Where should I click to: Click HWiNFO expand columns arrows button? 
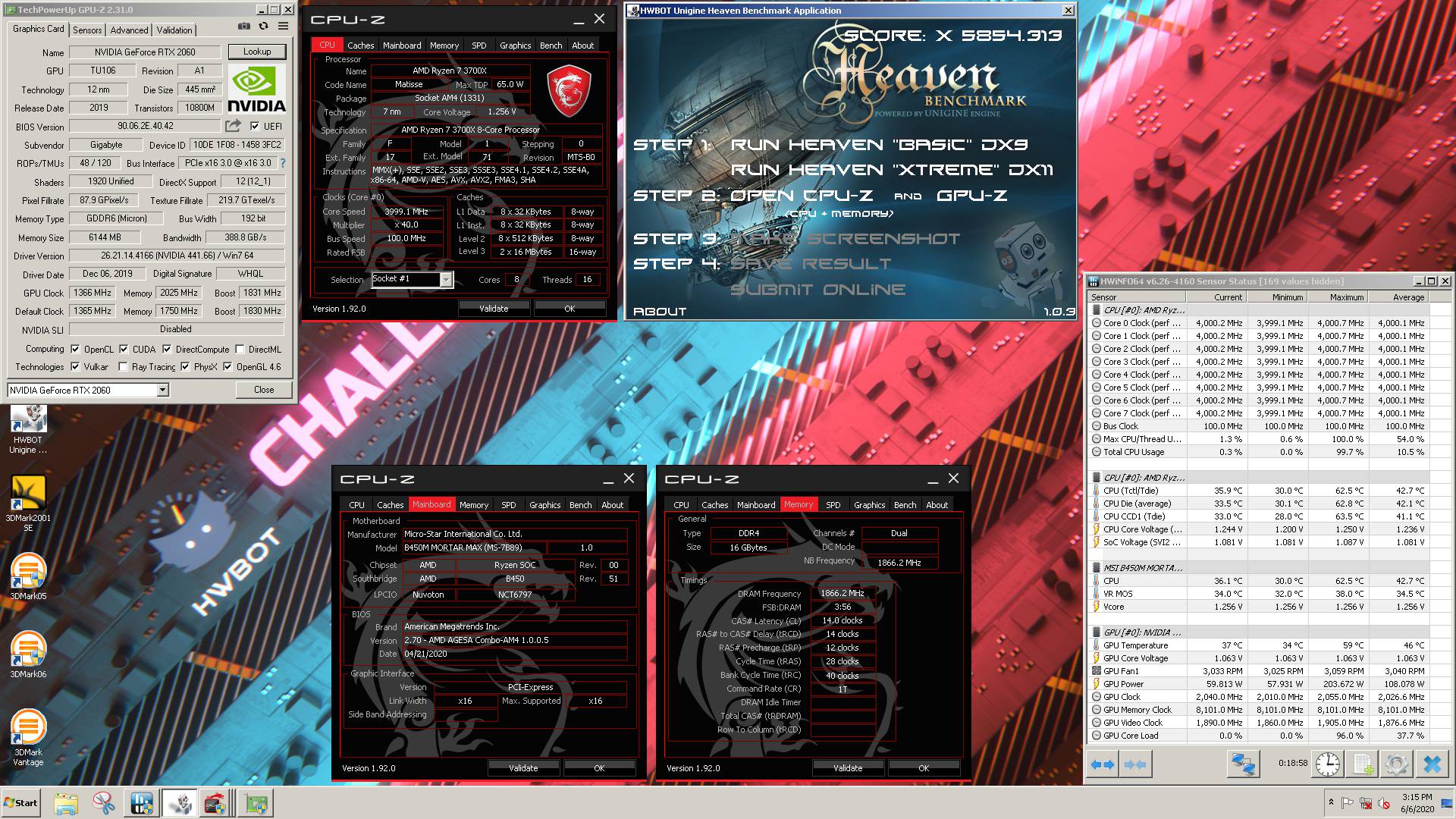coord(1103,764)
